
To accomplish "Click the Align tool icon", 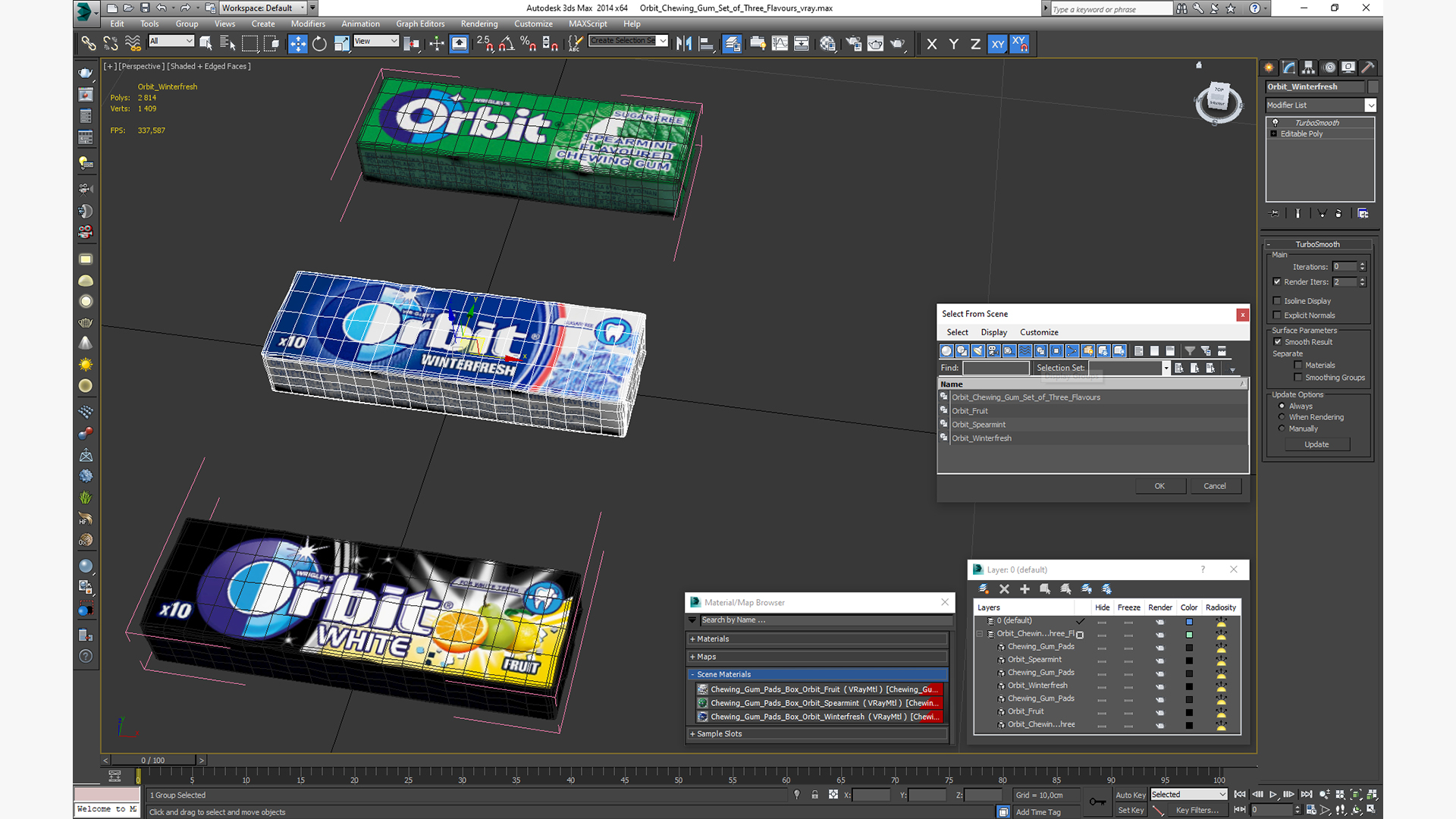I will (x=706, y=44).
